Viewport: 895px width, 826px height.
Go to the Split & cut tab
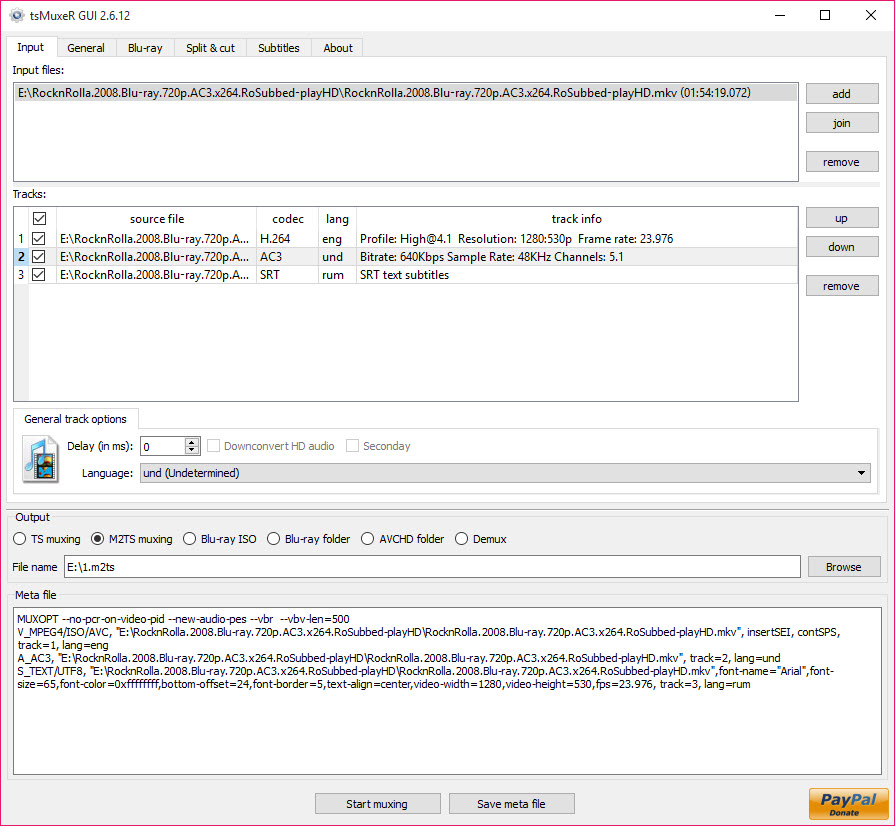[x=210, y=48]
